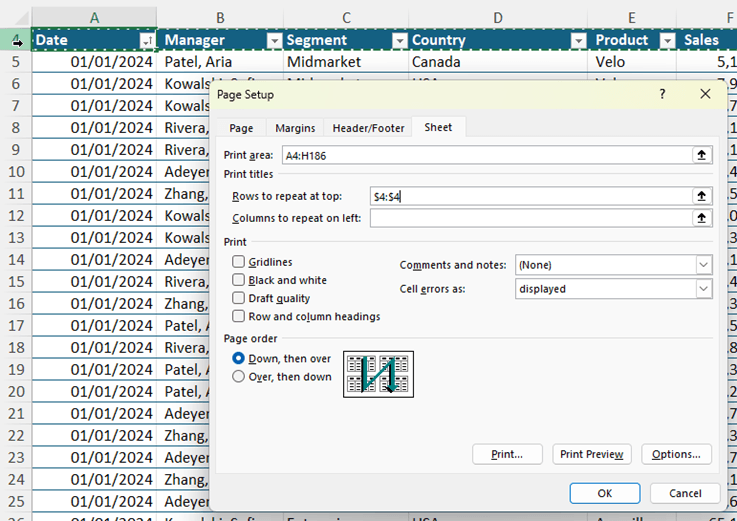Select row 5 header
Screen dimensions: 737x521
(16, 62)
